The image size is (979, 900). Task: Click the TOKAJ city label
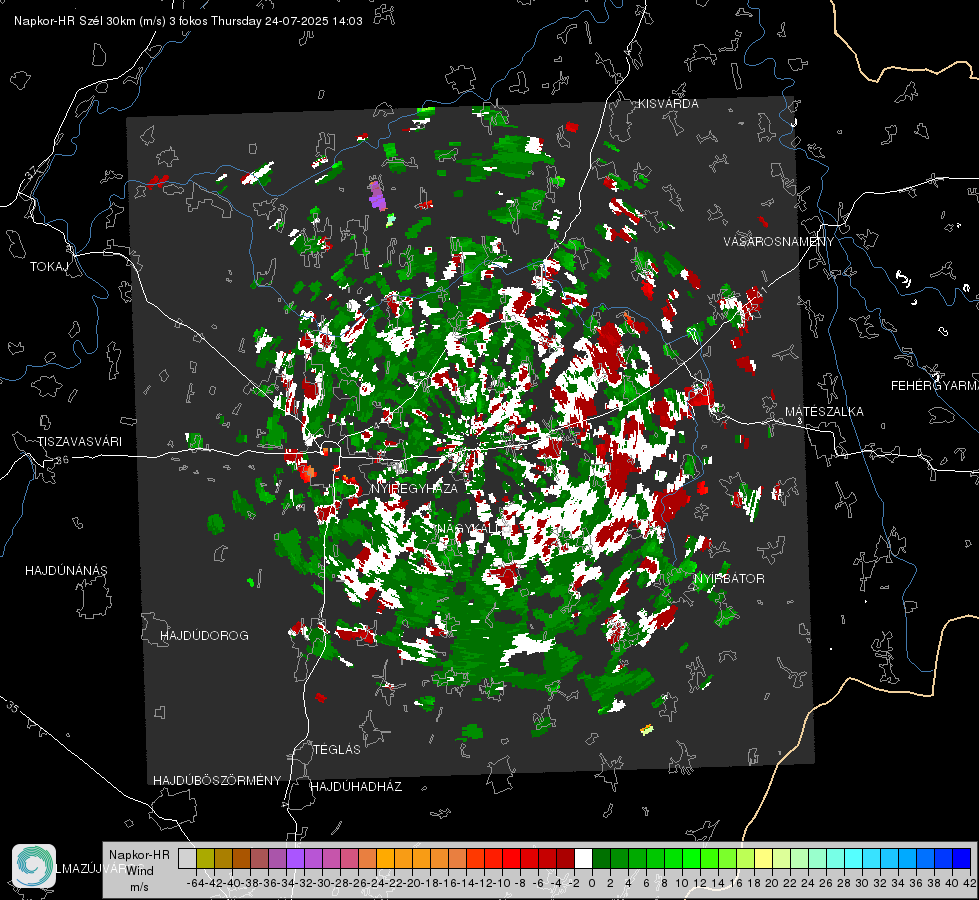49,267
